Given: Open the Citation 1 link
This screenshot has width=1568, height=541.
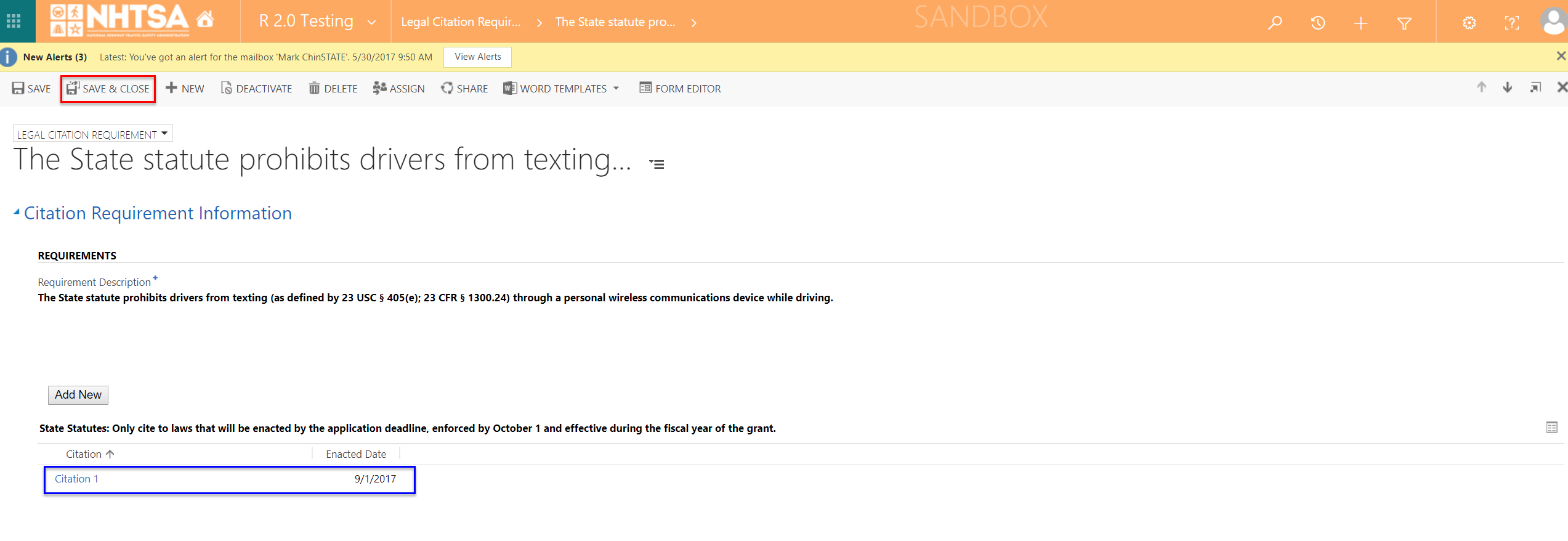Looking at the screenshot, I should coord(76,479).
